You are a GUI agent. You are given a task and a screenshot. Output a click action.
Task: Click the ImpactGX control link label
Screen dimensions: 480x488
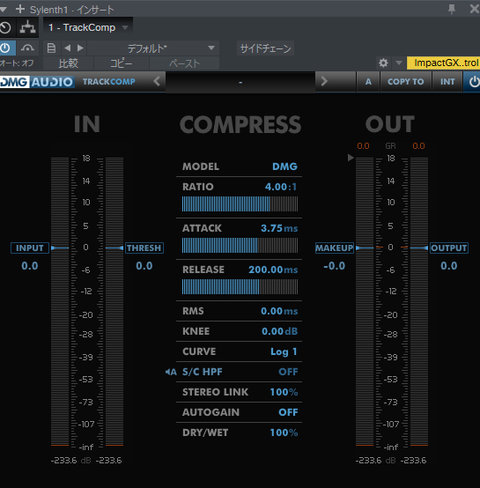(x=443, y=63)
